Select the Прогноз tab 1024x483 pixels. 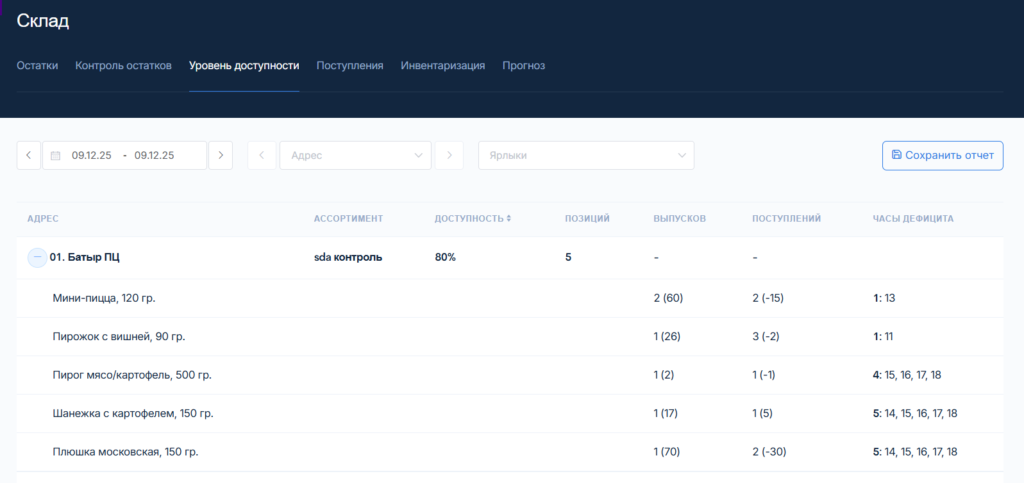523,66
